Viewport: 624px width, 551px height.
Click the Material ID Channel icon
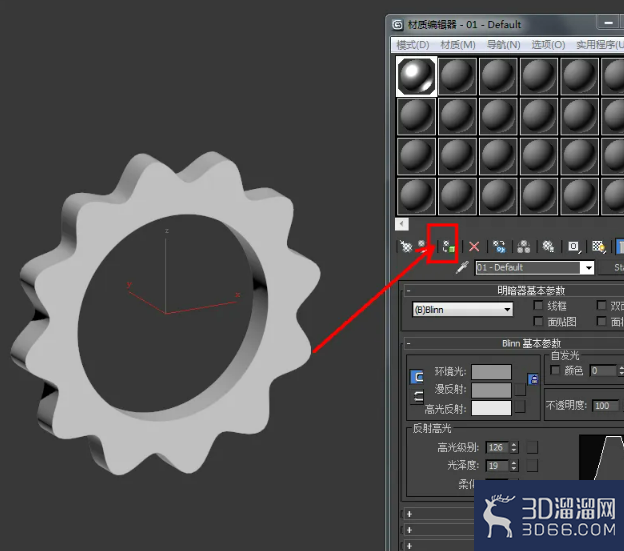(573, 247)
